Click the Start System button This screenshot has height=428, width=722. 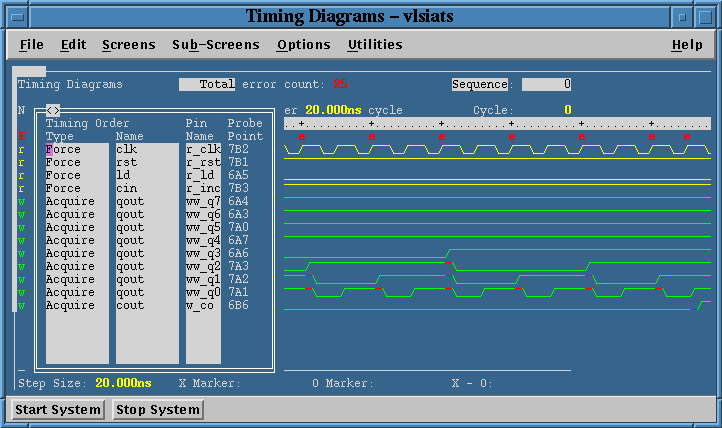pyautogui.click(x=58, y=410)
